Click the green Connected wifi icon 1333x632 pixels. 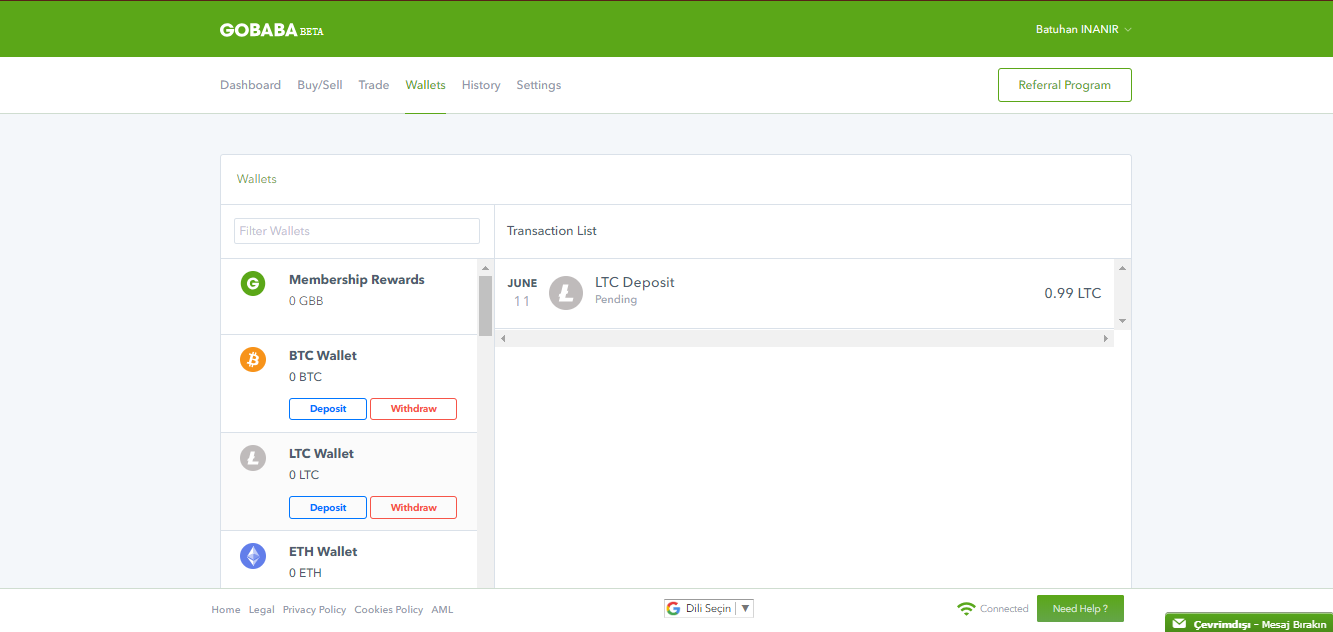click(966, 608)
